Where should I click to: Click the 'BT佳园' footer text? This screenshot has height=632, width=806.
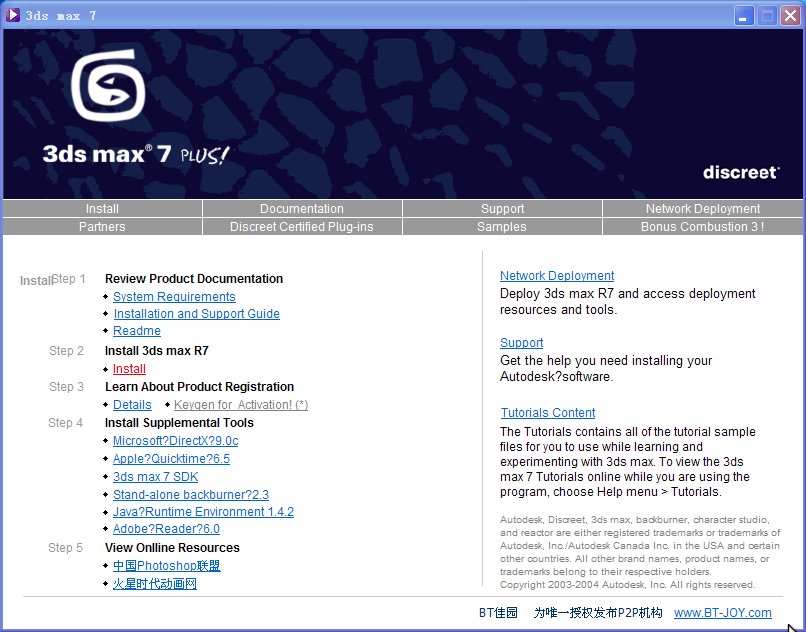tap(498, 612)
